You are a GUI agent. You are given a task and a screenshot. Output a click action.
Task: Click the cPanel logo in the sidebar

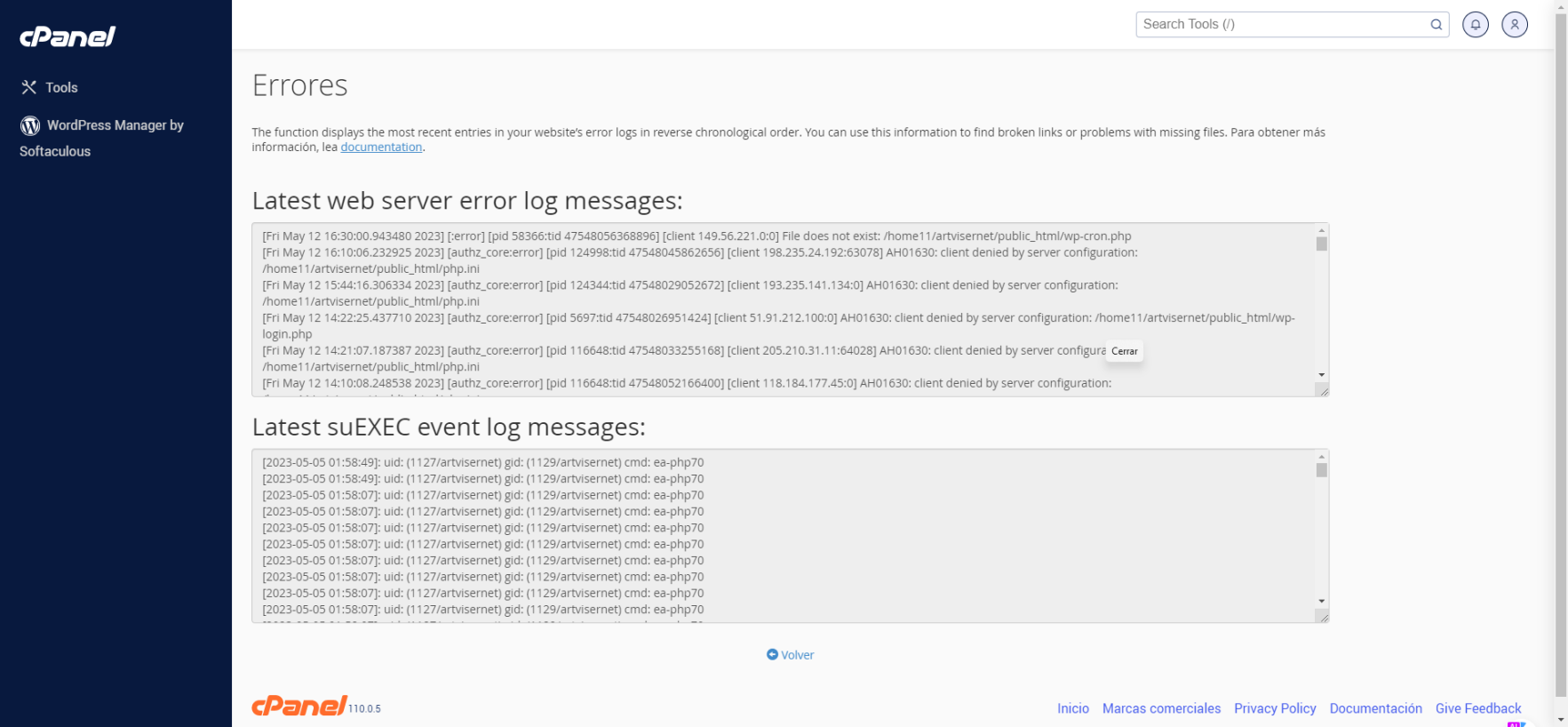pos(68,36)
